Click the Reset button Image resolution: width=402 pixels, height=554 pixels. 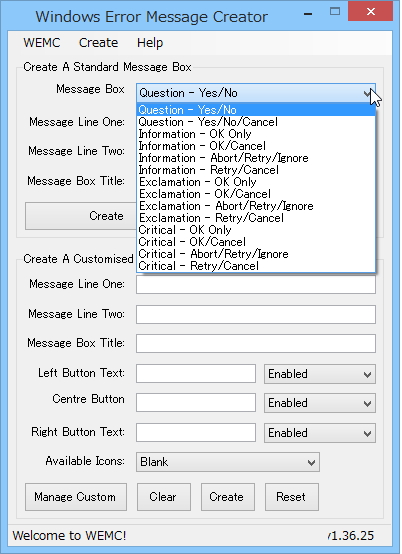[291, 497]
